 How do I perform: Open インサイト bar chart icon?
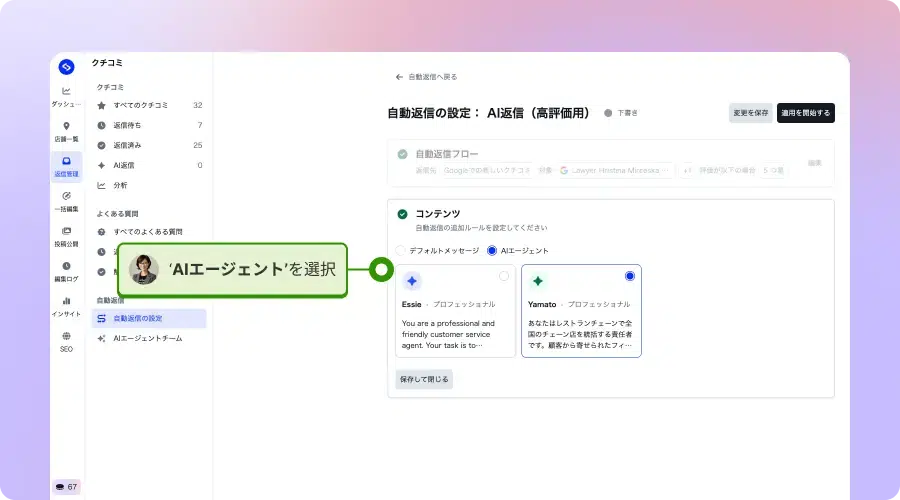pyautogui.click(x=66, y=306)
